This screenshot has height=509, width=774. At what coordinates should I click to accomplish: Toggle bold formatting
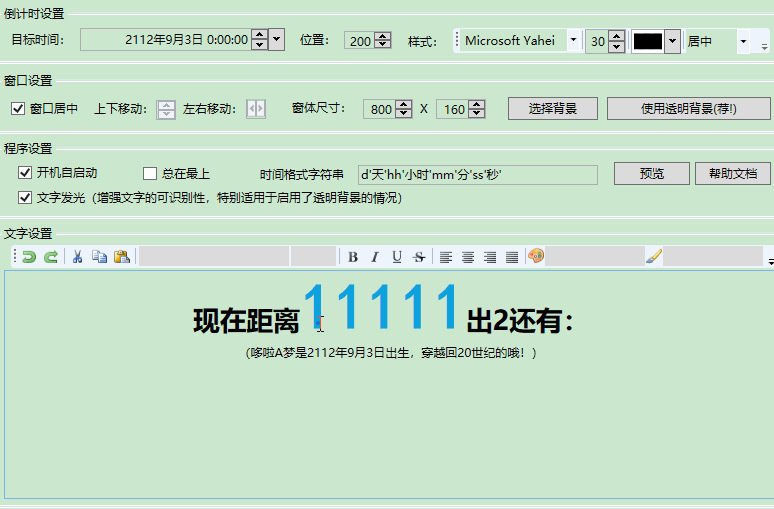(x=352, y=257)
